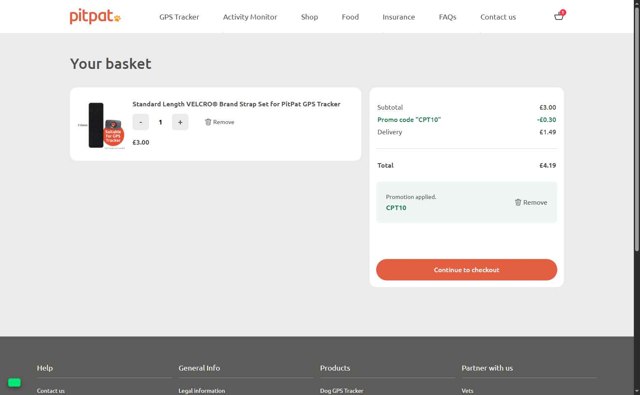
Task: Open Legal information footer link
Action: pyautogui.click(x=202, y=391)
